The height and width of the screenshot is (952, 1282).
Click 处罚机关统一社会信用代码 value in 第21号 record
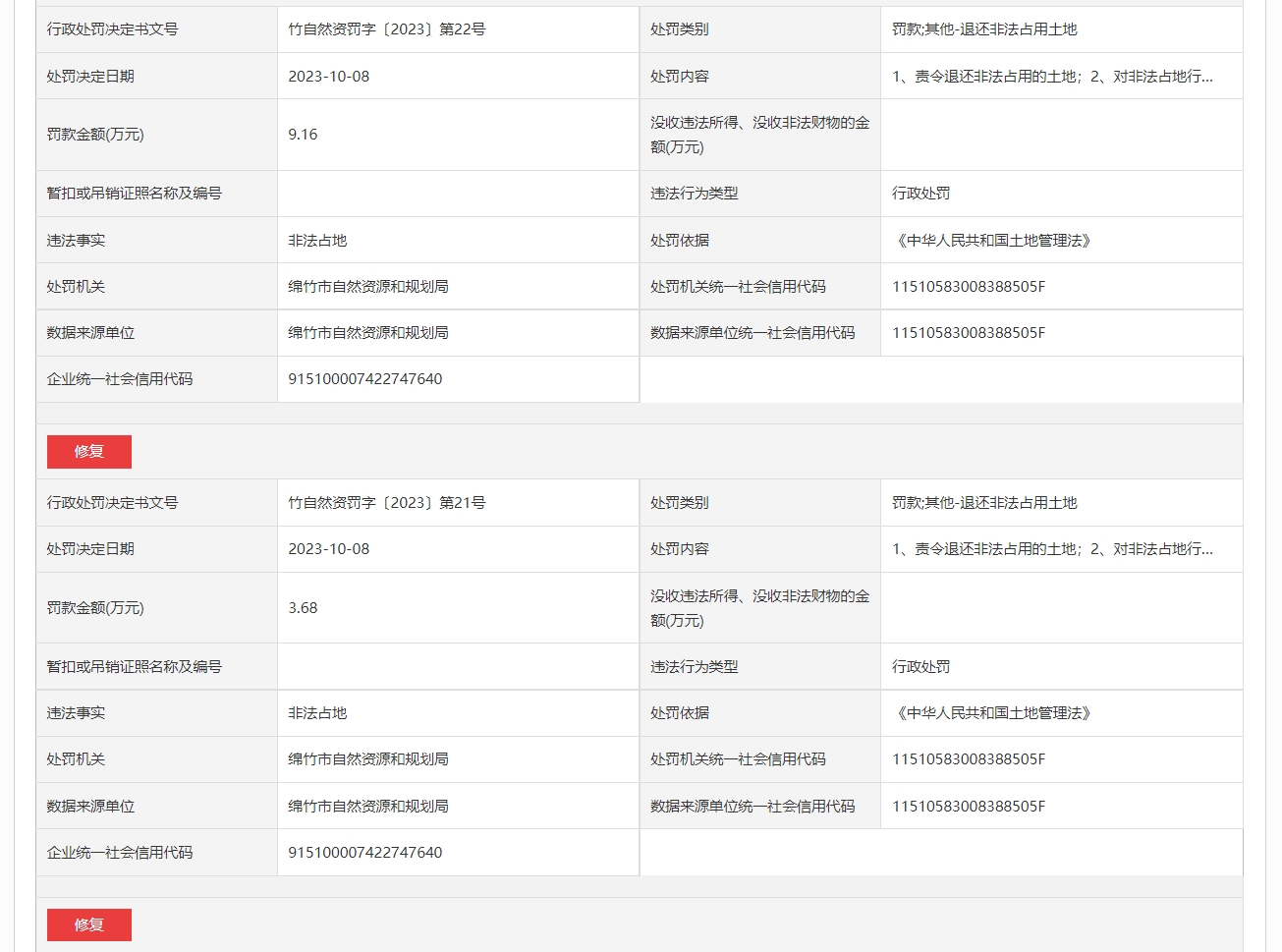968,759
